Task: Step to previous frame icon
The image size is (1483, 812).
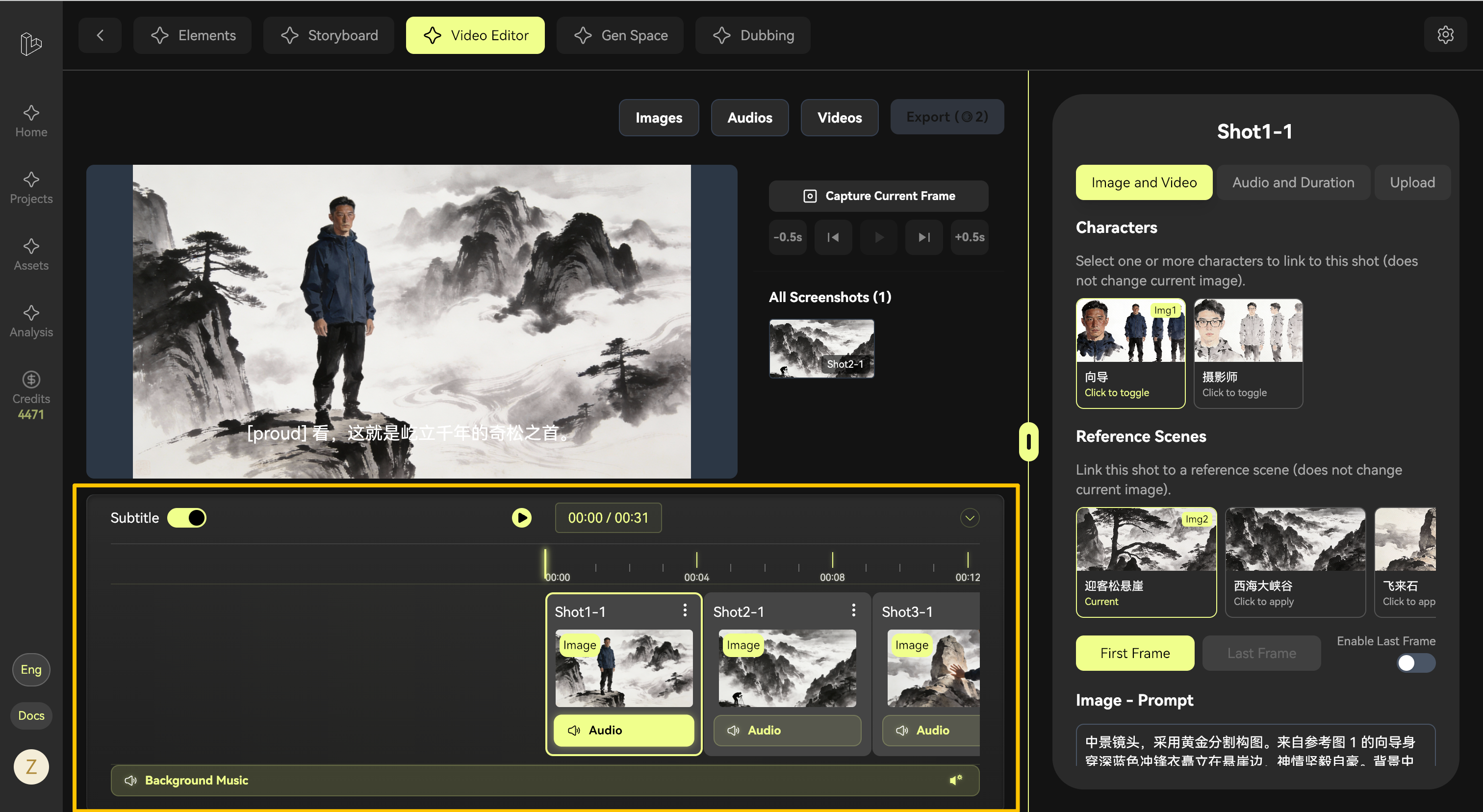Action: click(x=833, y=237)
